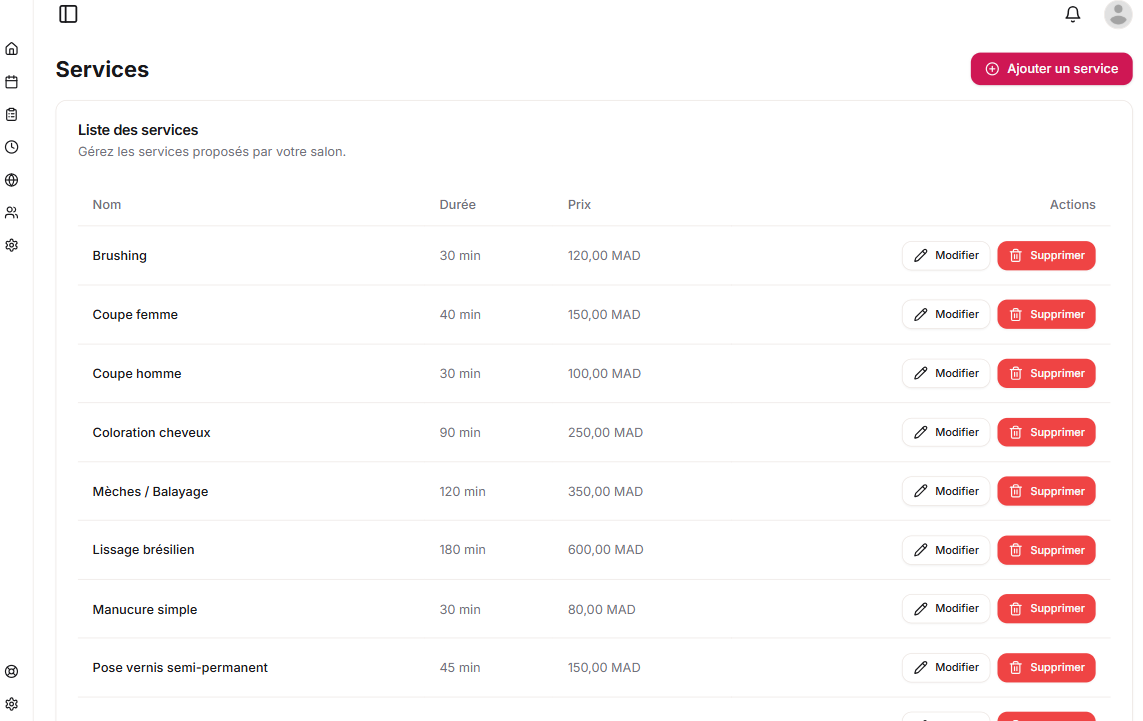Image resolution: width=1143 pixels, height=721 pixels.
Task: Select the Mèches / Balayage row name
Action: point(150,492)
